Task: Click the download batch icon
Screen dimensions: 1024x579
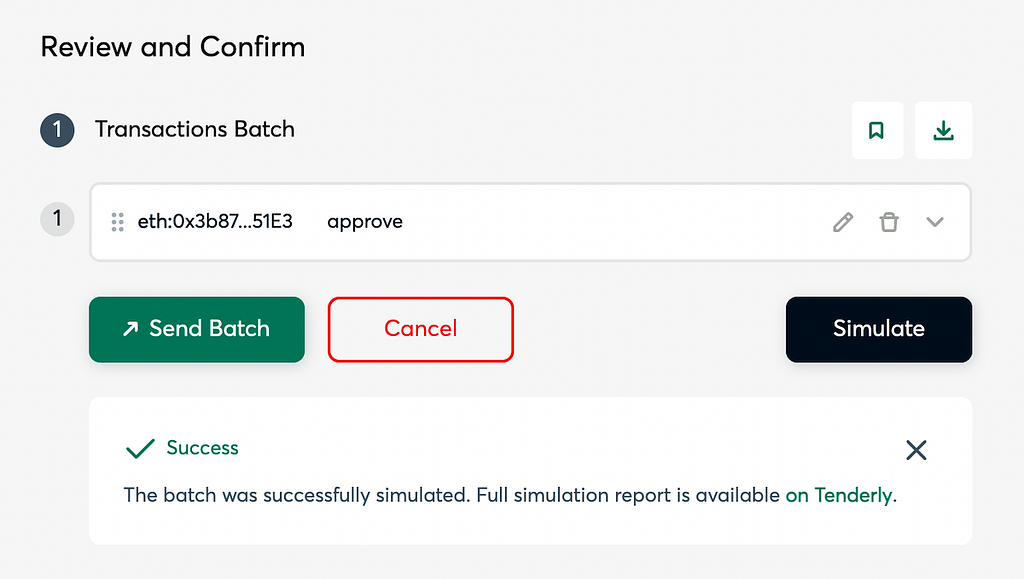Action: pyautogui.click(x=943, y=131)
